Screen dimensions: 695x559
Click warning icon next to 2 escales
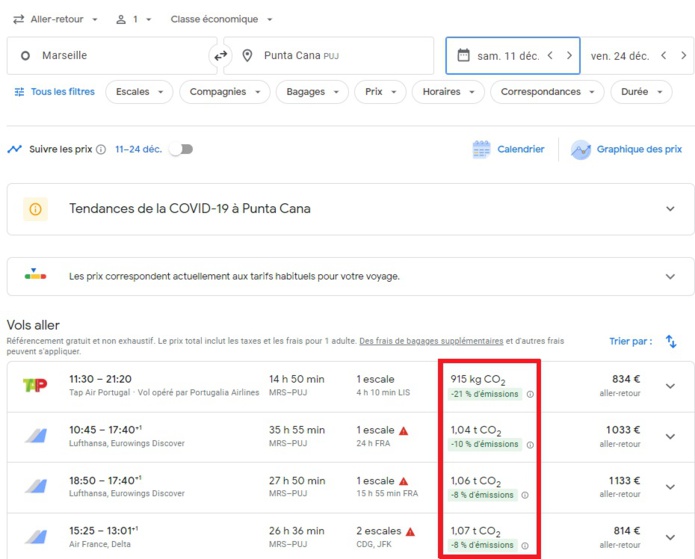pos(410,532)
